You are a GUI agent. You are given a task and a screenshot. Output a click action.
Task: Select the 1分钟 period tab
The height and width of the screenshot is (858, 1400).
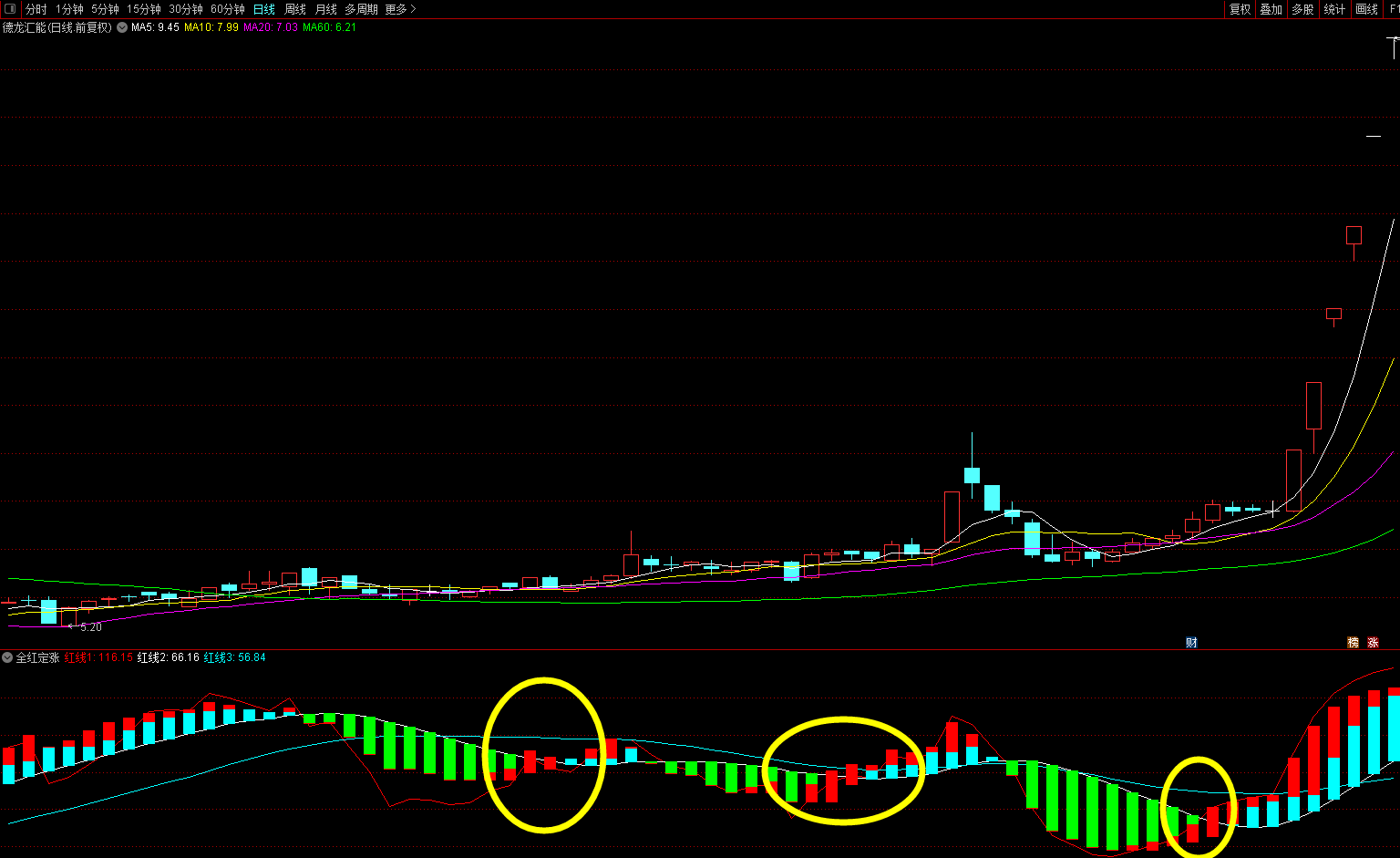pyautogui.click(x=69, y=9)
